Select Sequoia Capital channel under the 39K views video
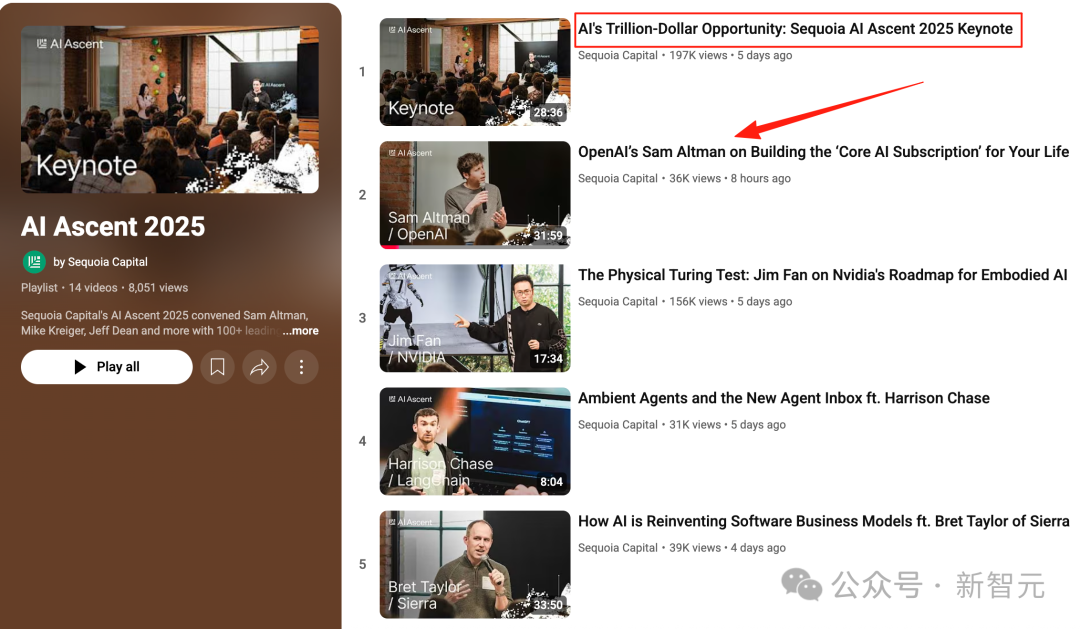Screen dimensions: 1080x629 click(618, 548)
